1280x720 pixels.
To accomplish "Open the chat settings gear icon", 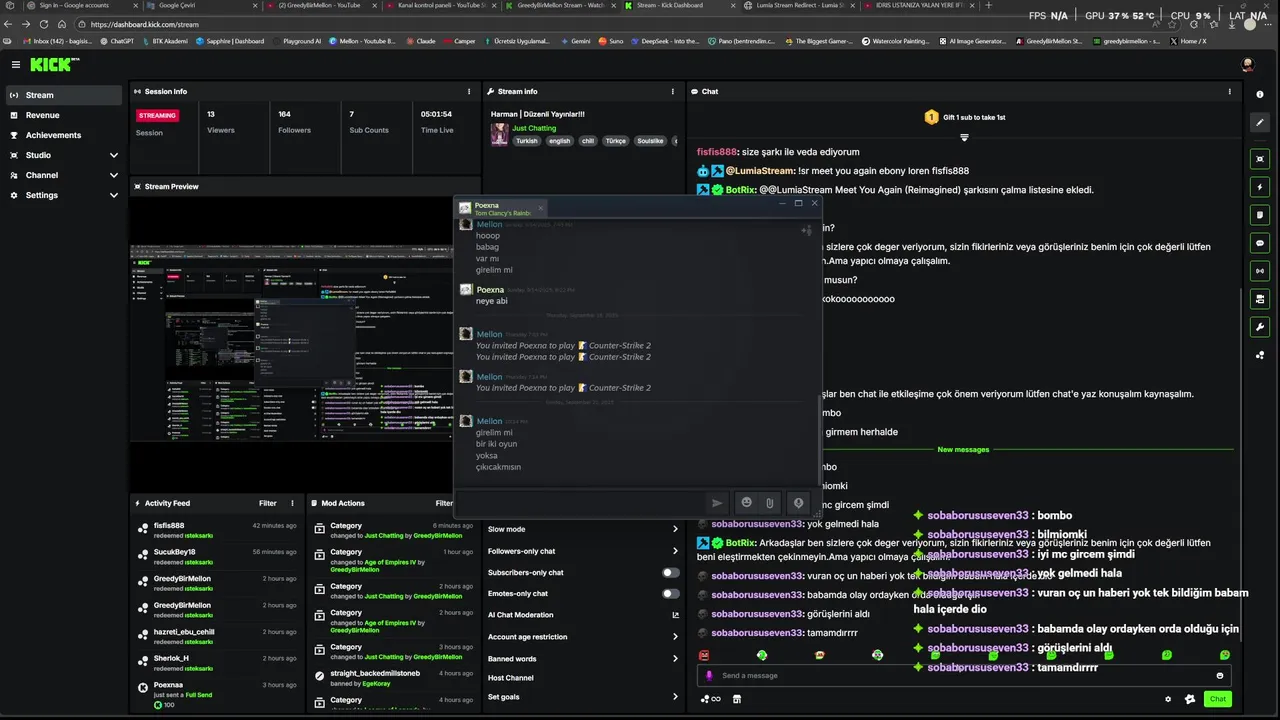I will [x=1168, y=699].
